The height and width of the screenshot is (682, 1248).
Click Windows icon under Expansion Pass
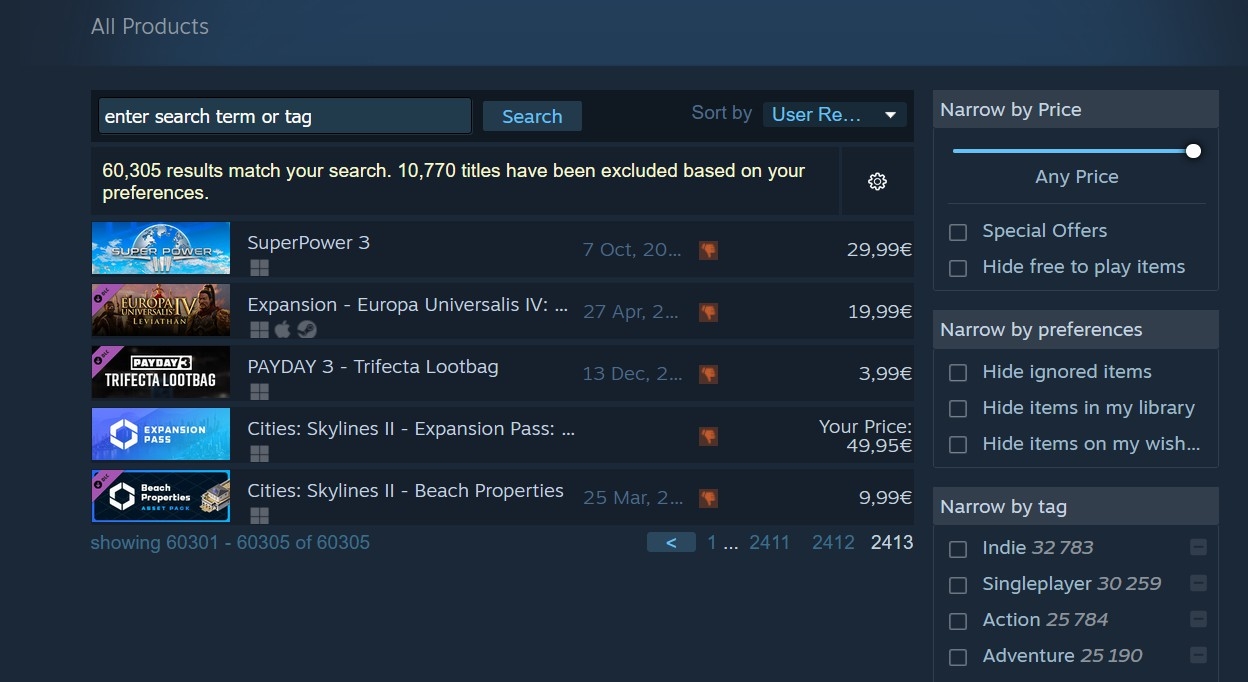[259, 454]
